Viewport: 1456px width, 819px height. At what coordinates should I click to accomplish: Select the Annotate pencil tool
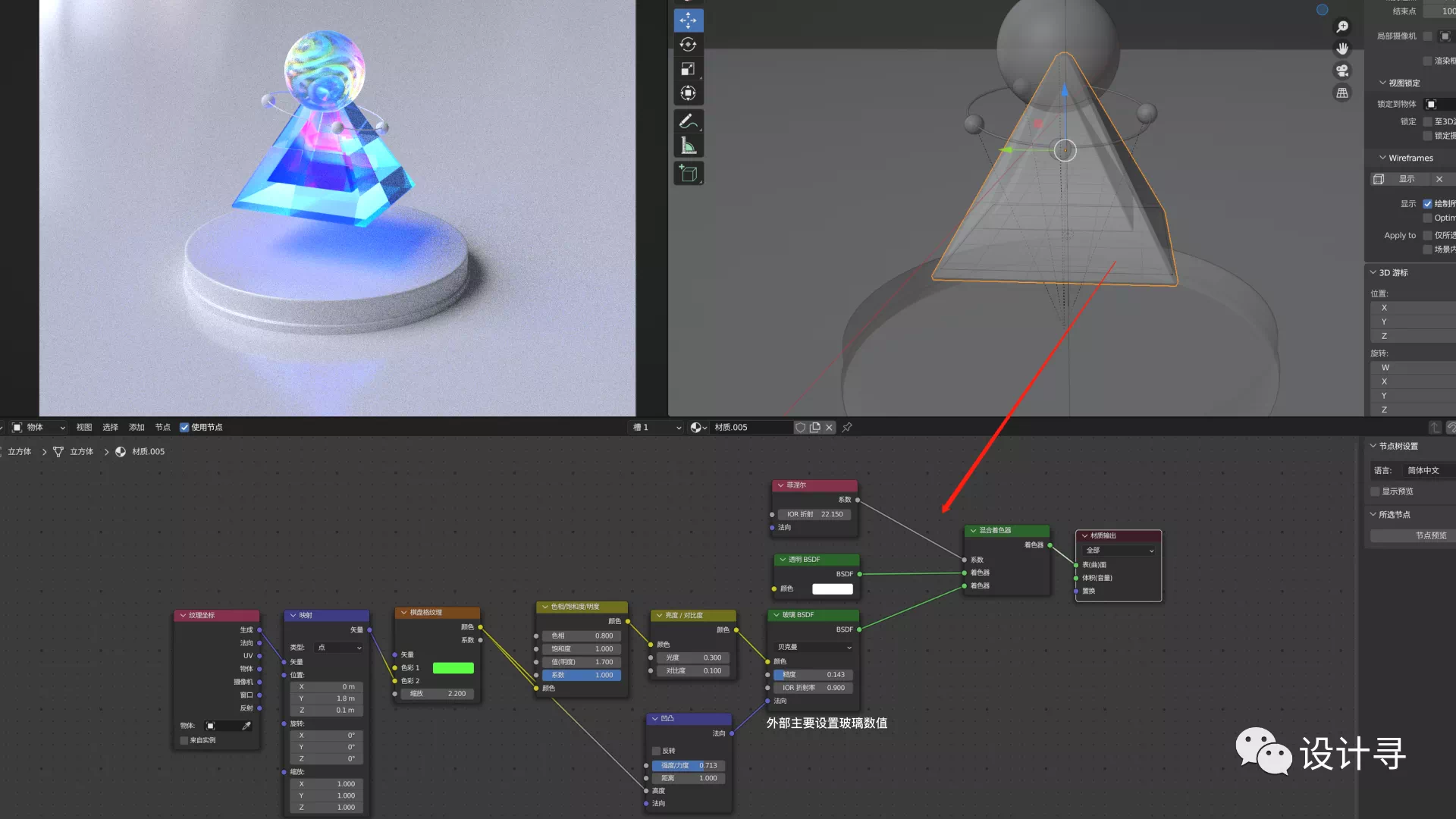(x=688, y=121)
